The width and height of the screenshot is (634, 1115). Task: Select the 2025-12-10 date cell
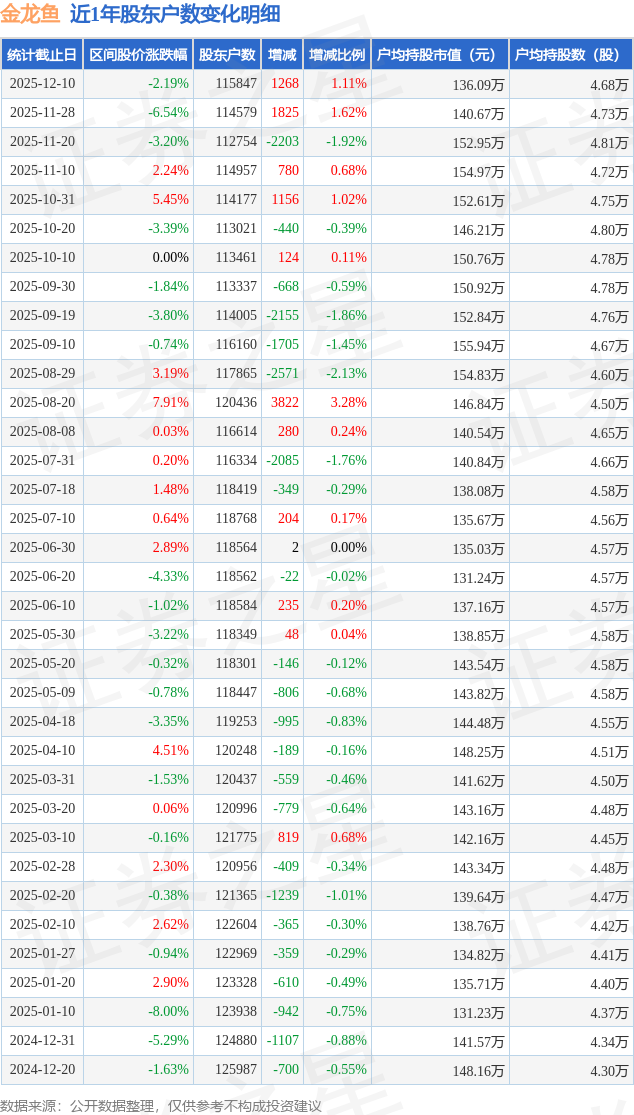click(x=42, y=84)
